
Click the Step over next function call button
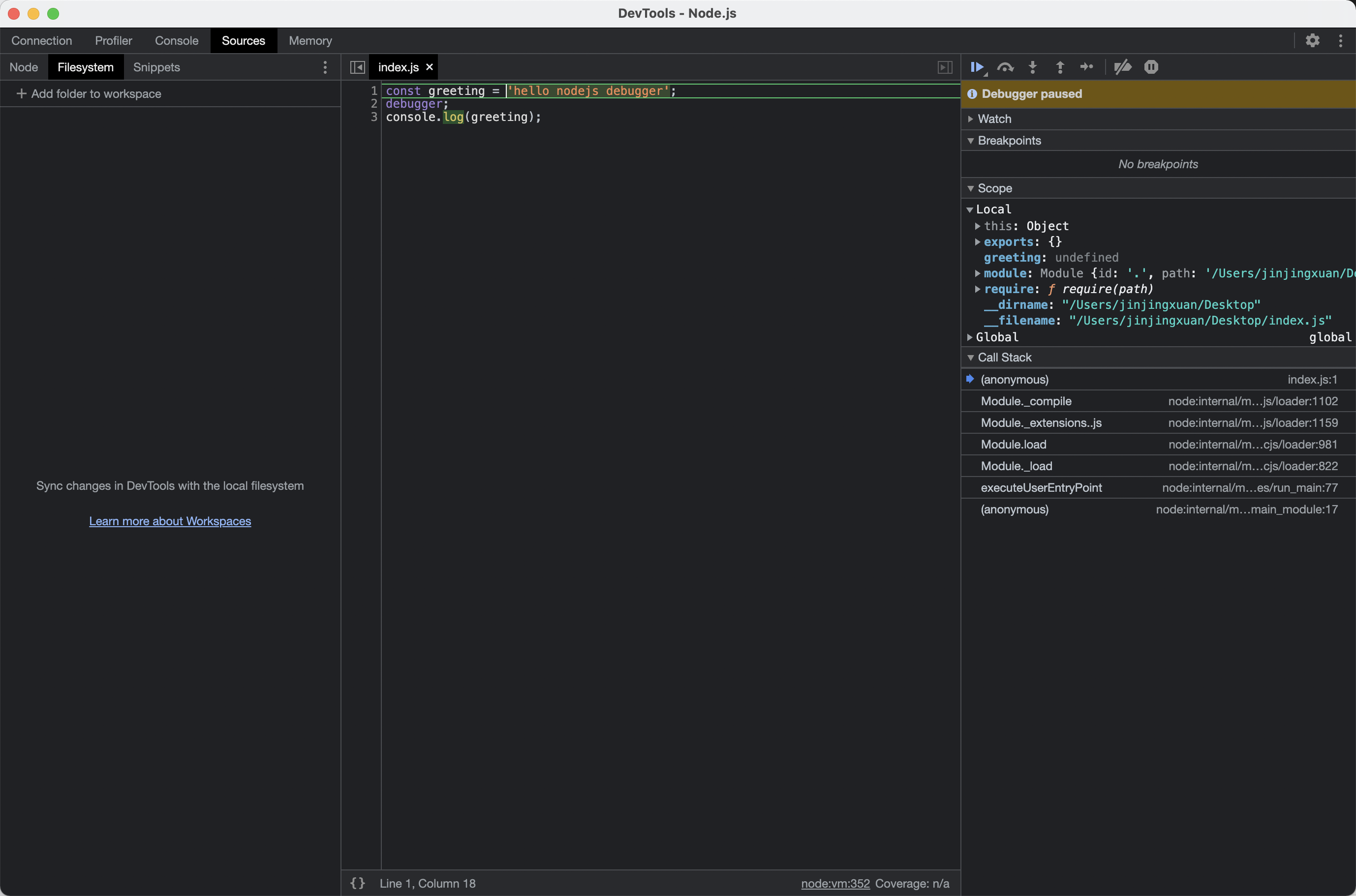(x=1005, y=67)
